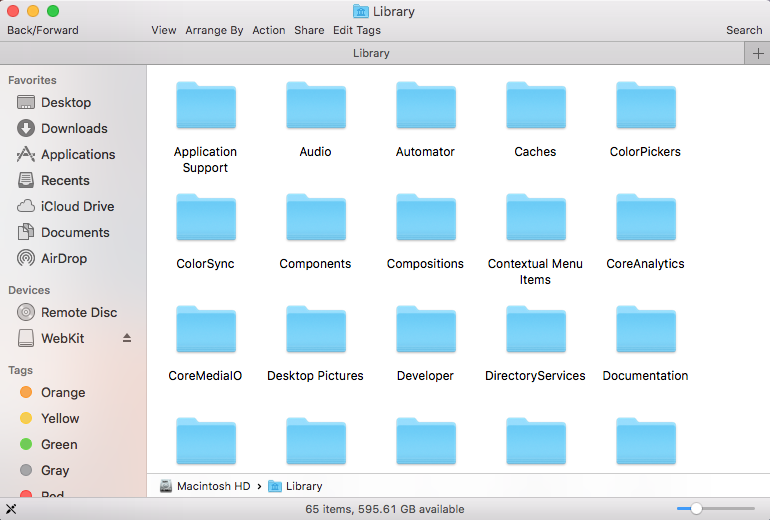Go to Downloads in Favorites
The height and width of the screenshot is (520, 770).
click(x=74, y=128)
